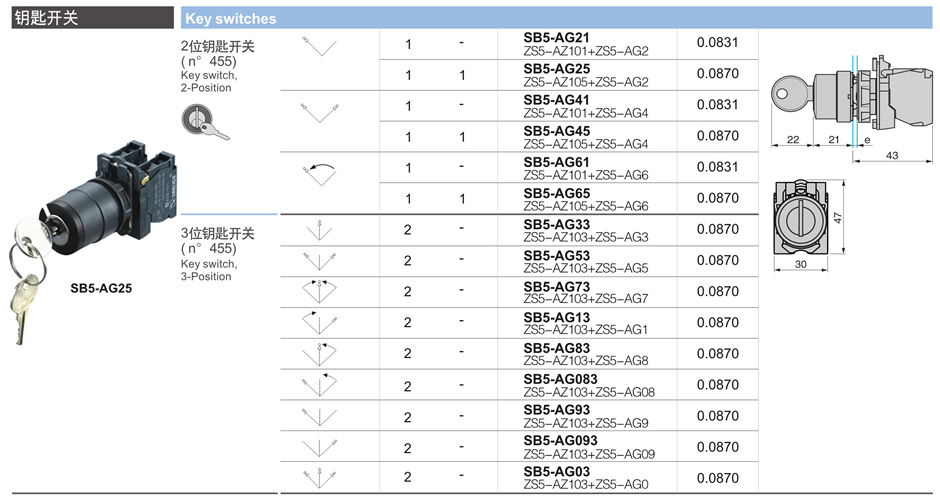The height and width of the screenshot is (496, 940).
Task: Select the 钥匙开关 section title
Action: (x=43, y=18)
